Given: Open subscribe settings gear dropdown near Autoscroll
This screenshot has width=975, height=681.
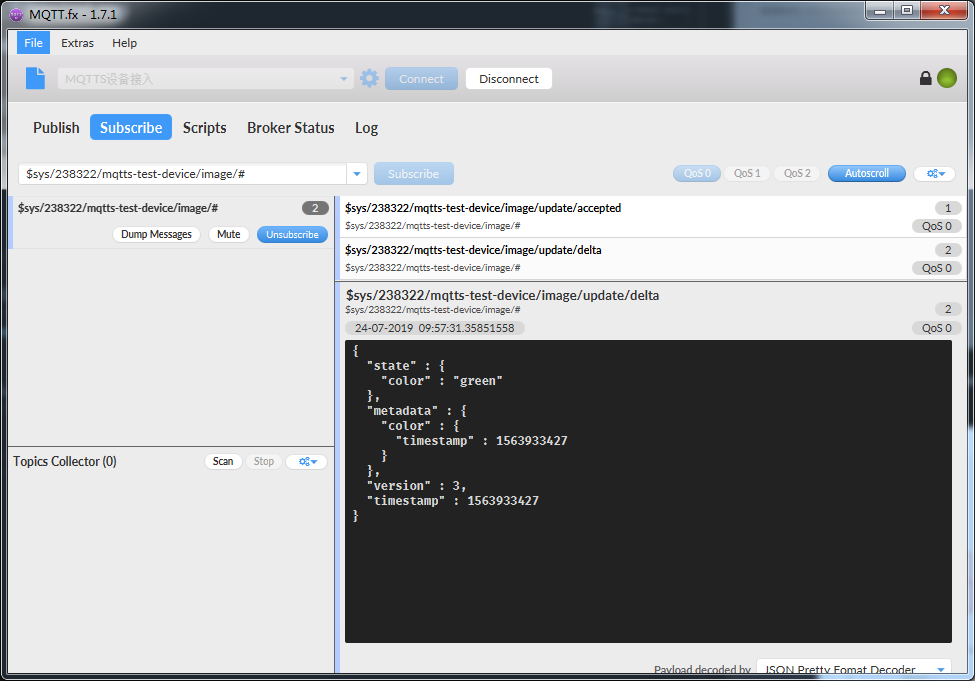Looking at the screenshot, I should tap(935, 174).
